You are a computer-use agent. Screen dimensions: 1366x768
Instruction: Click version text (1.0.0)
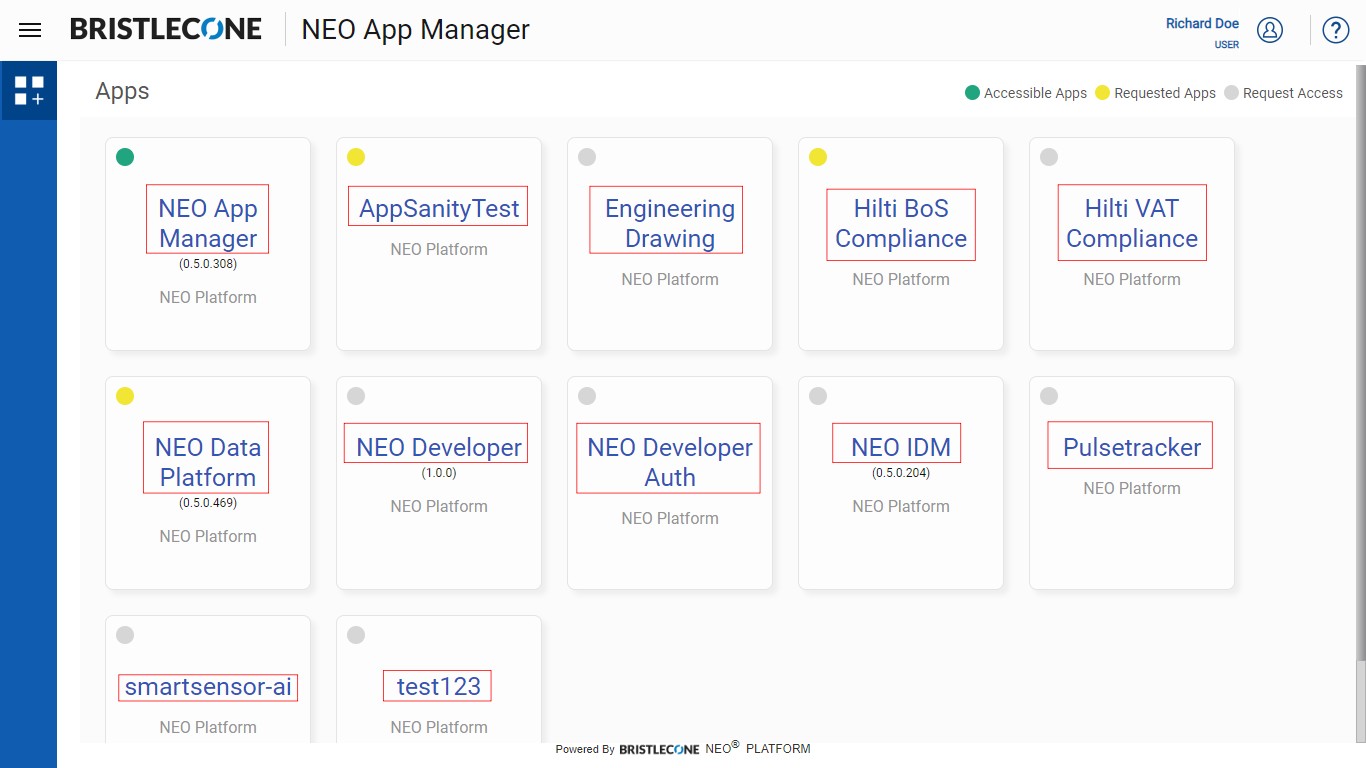pyautogui.click(x=439, y=473)
